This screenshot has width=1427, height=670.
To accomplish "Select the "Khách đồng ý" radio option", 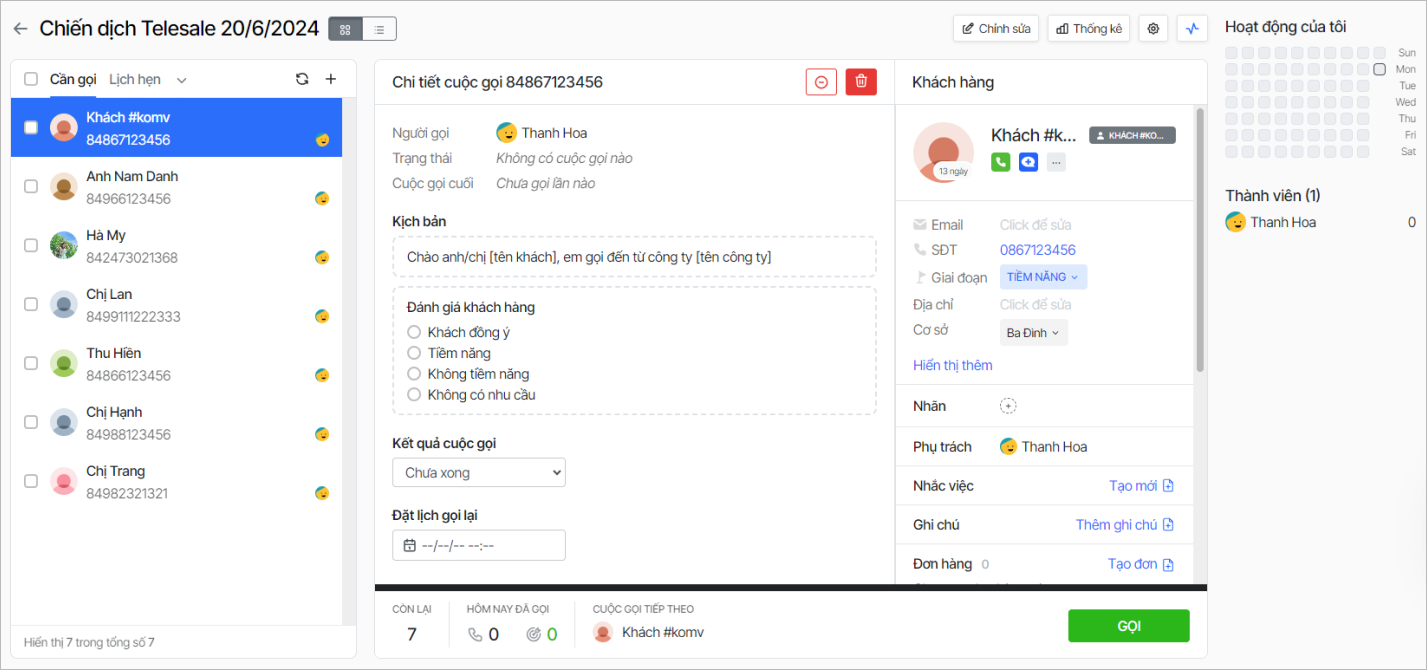I will click(x=414, y=332).
